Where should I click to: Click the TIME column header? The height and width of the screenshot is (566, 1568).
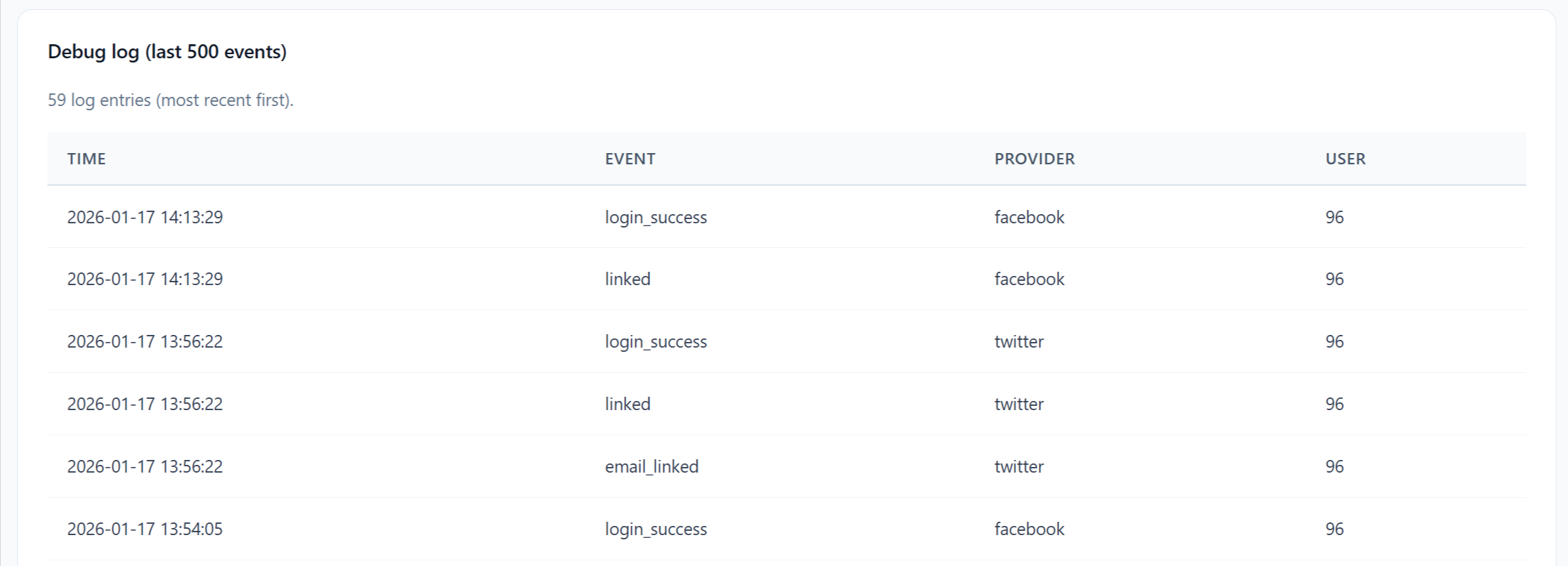86,159
